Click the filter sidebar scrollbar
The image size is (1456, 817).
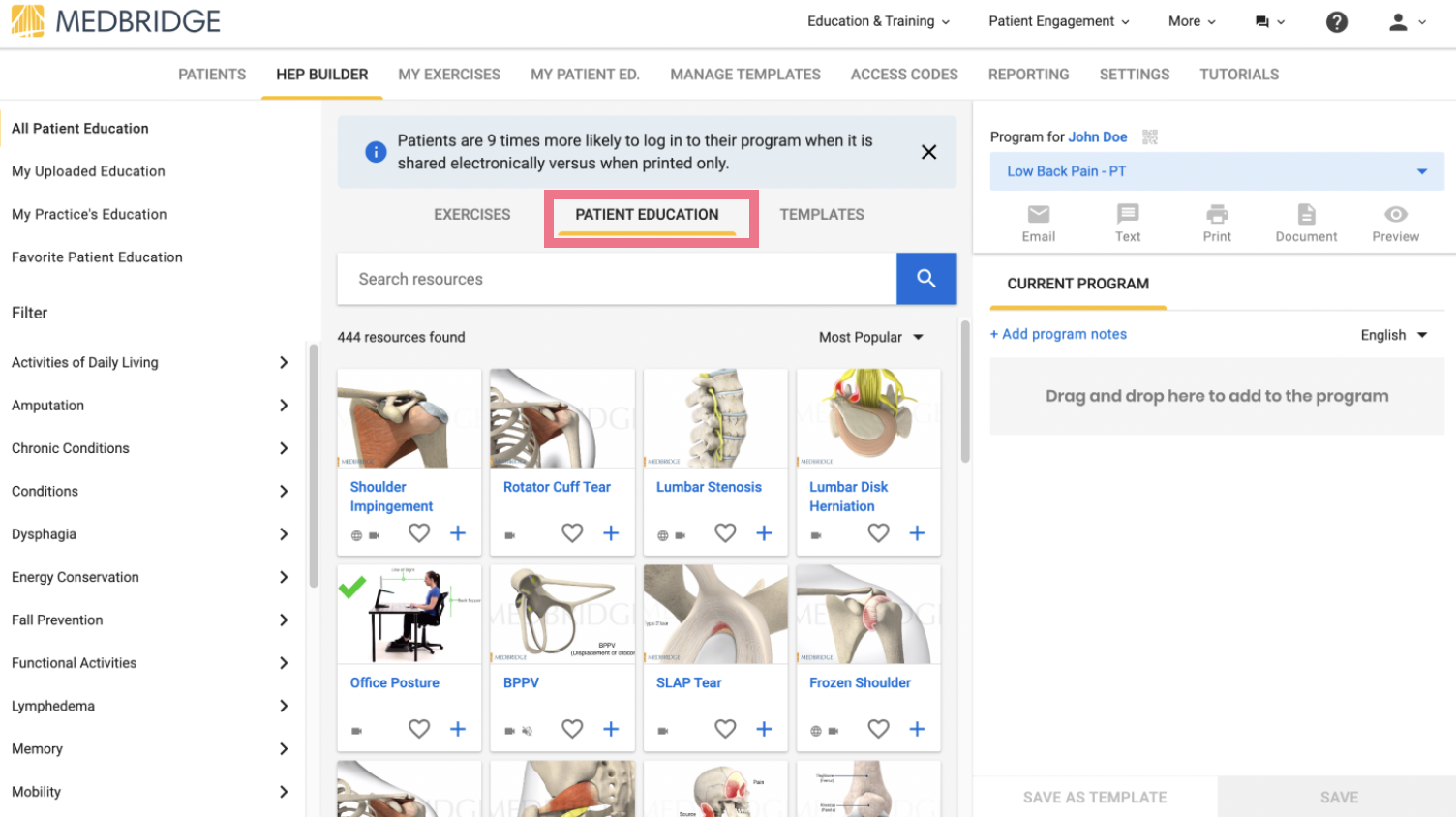tap(313, 466)
